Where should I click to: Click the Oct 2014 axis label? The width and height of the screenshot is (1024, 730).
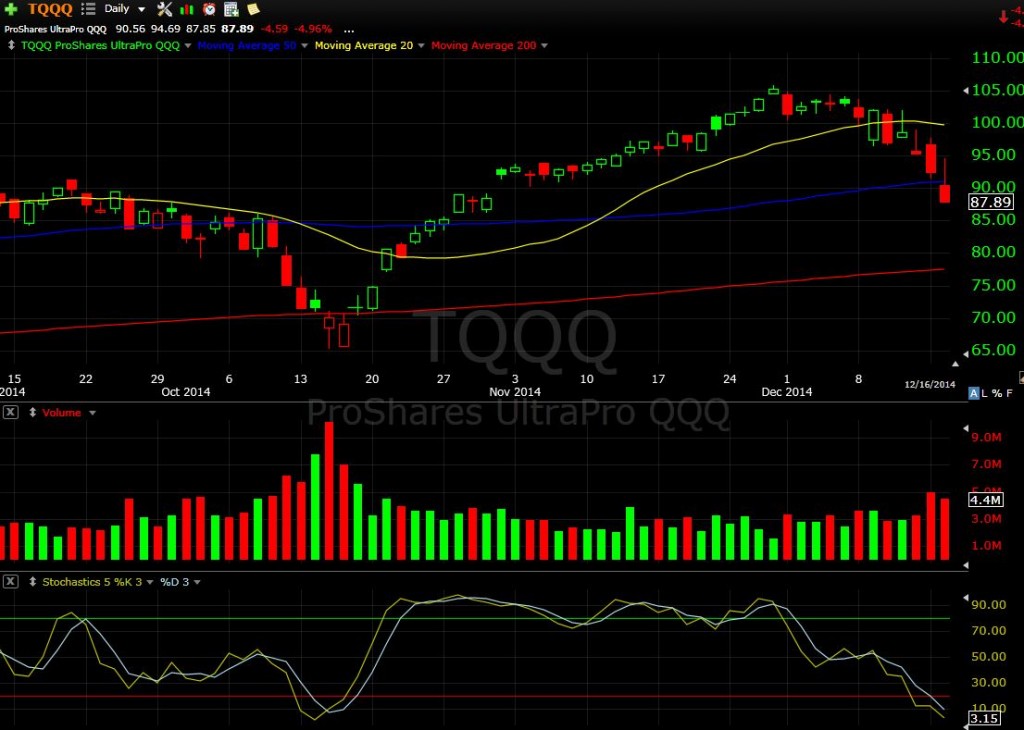185,392
